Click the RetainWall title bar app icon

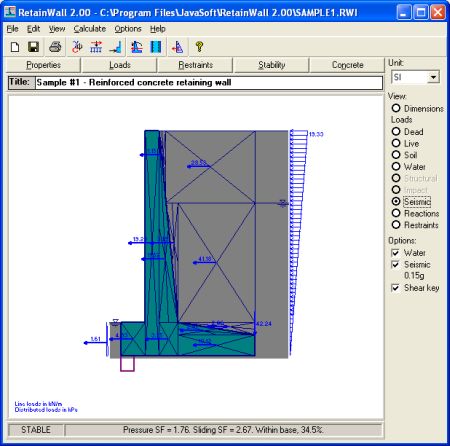10,12
